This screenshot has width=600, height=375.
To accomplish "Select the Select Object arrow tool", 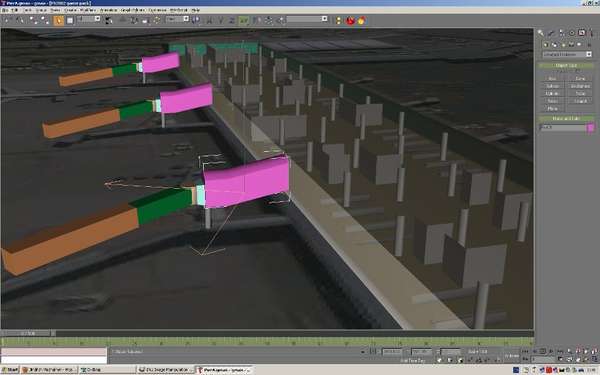I will point(58,20).
